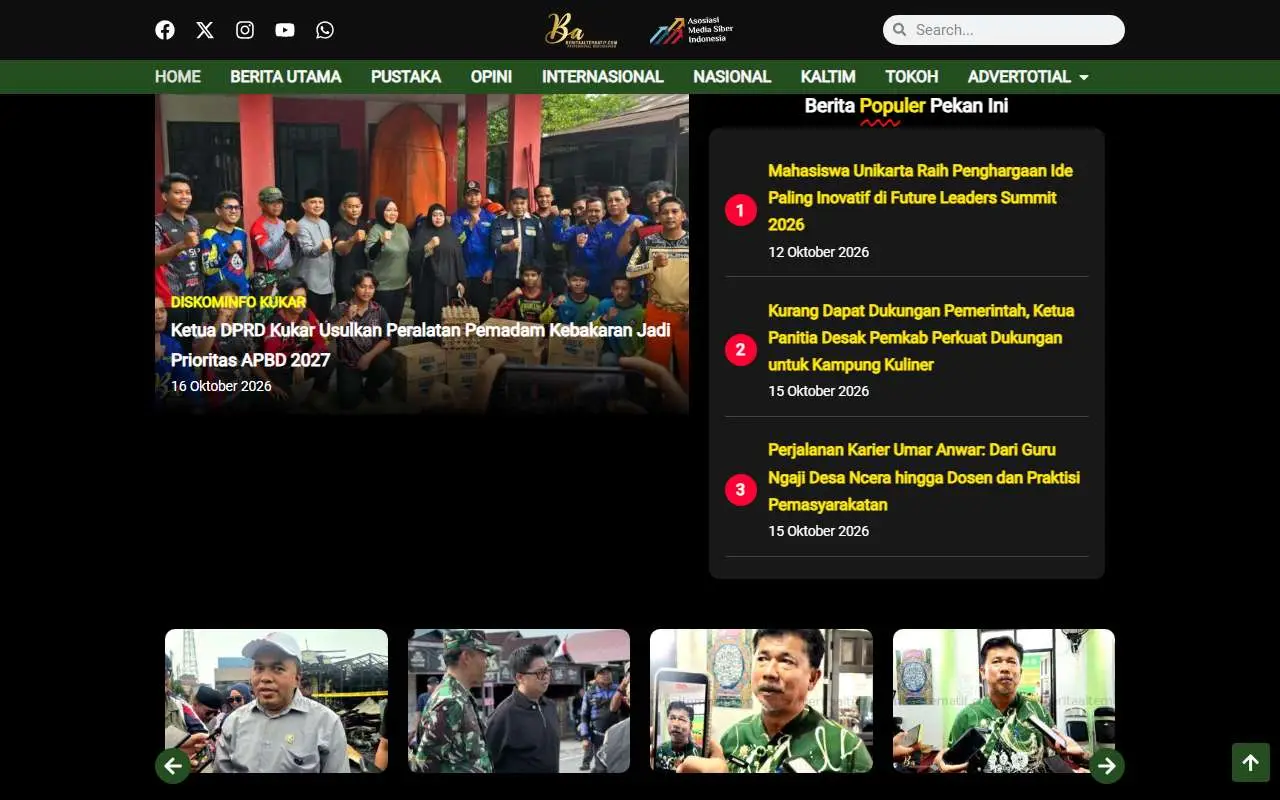Open thumbnail of man against green wall
1280x800 pixels.
coord(1004,701)
